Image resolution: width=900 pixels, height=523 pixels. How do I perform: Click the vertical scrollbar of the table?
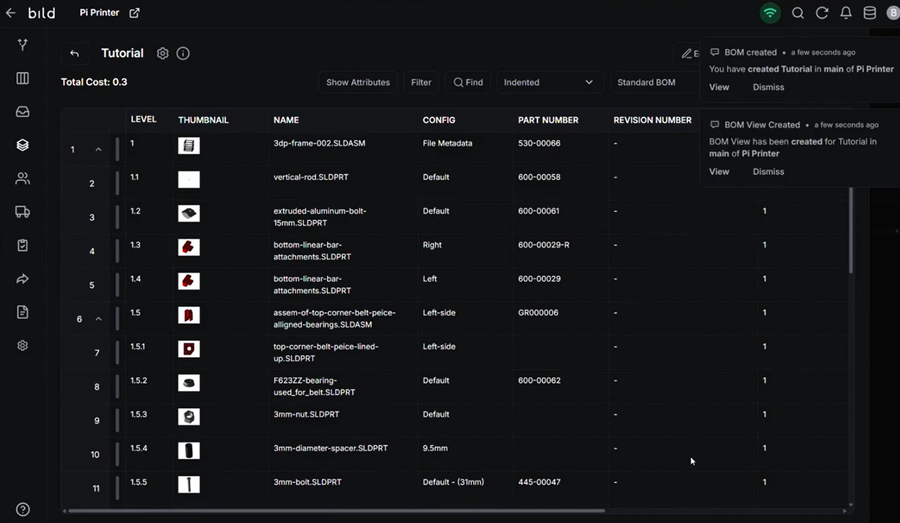pyautogui.click(x=851, y=230)
